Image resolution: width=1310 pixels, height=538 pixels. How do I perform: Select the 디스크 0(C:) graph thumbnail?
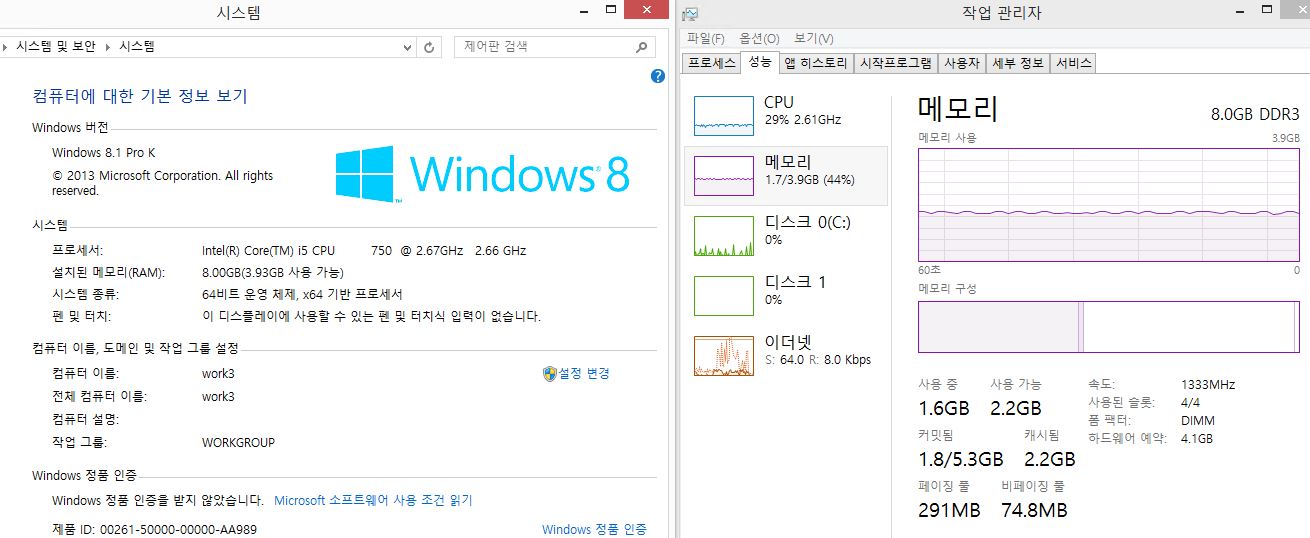click(723, 236)
